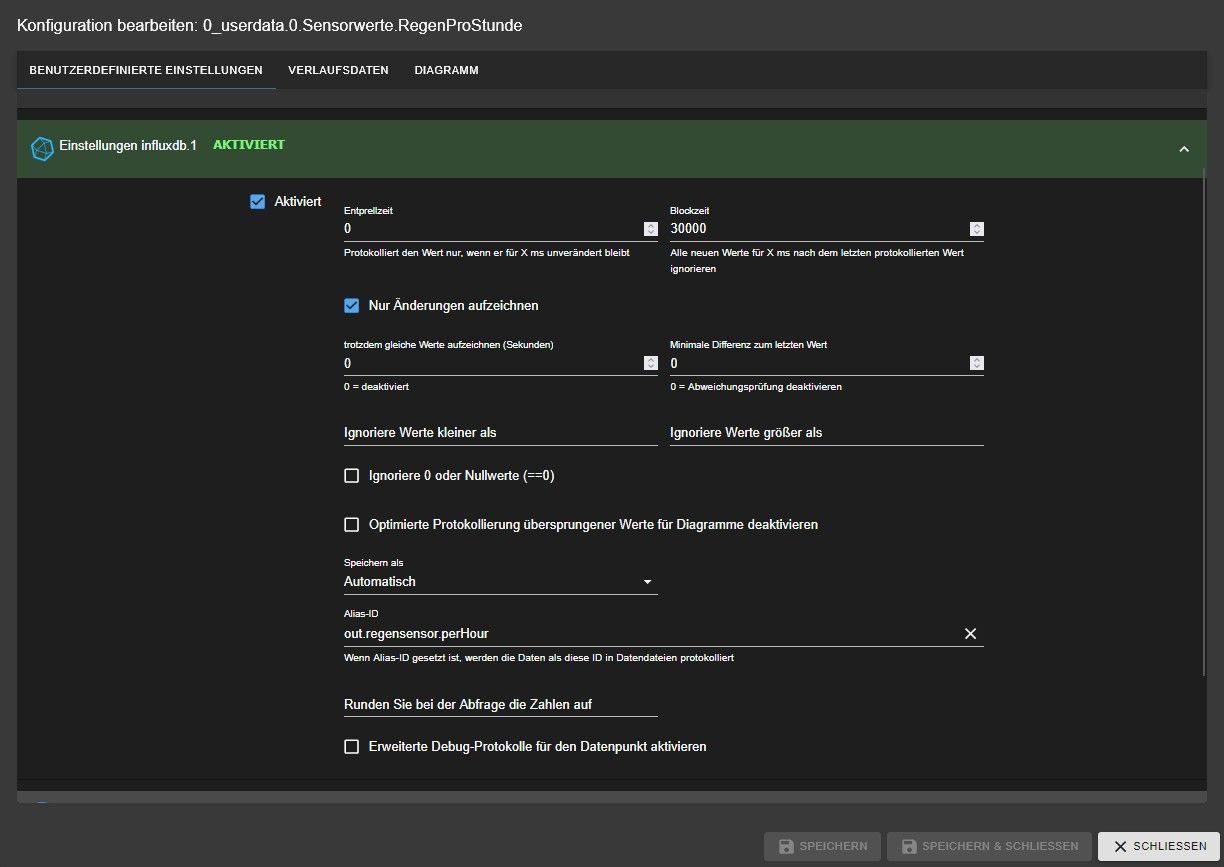This screenshot has height=867, width=1224.
Task: Toggle the Aktiviert checkbox
Action: click(258, 202)
